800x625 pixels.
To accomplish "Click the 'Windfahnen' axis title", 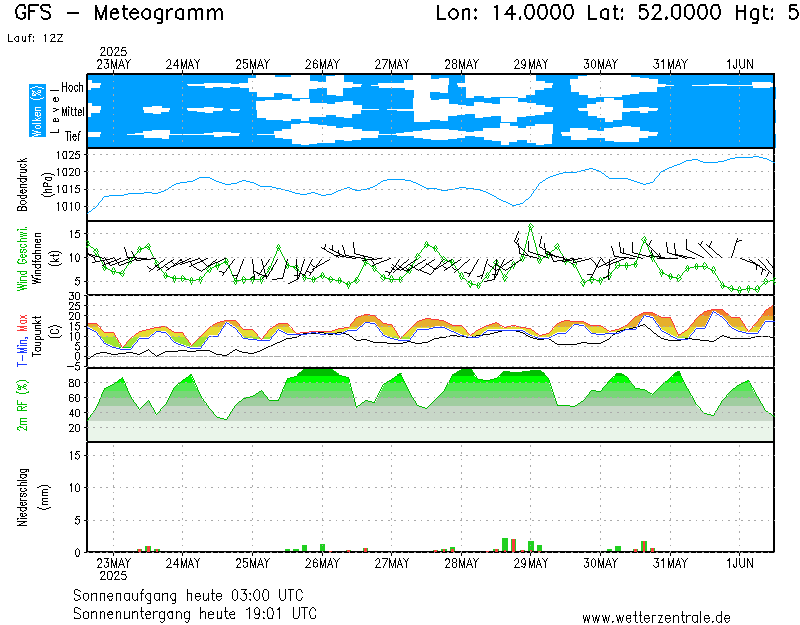I will tap(37, 258).
